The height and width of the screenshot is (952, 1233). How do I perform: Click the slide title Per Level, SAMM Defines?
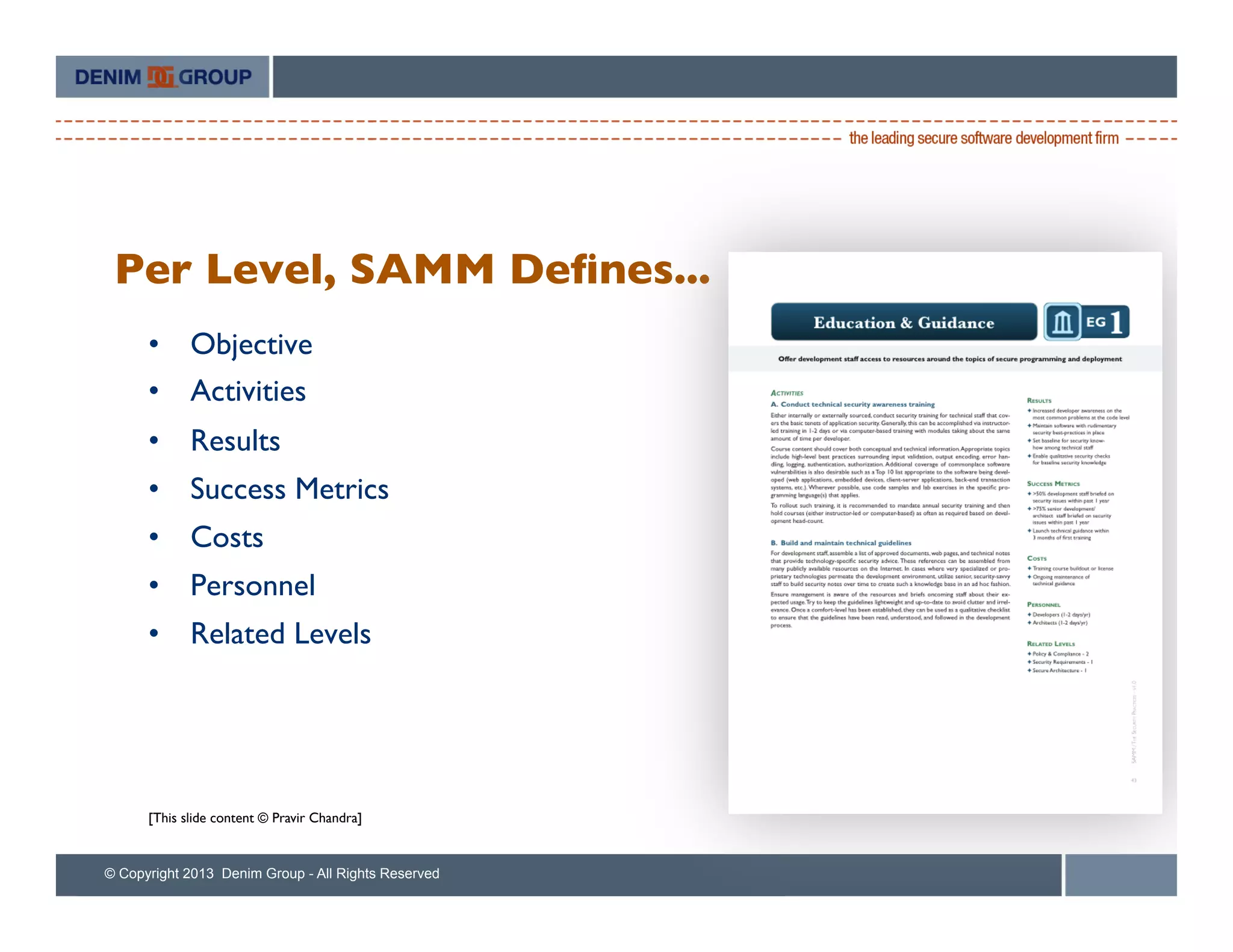pyautogui.click(x=412, y=269)
